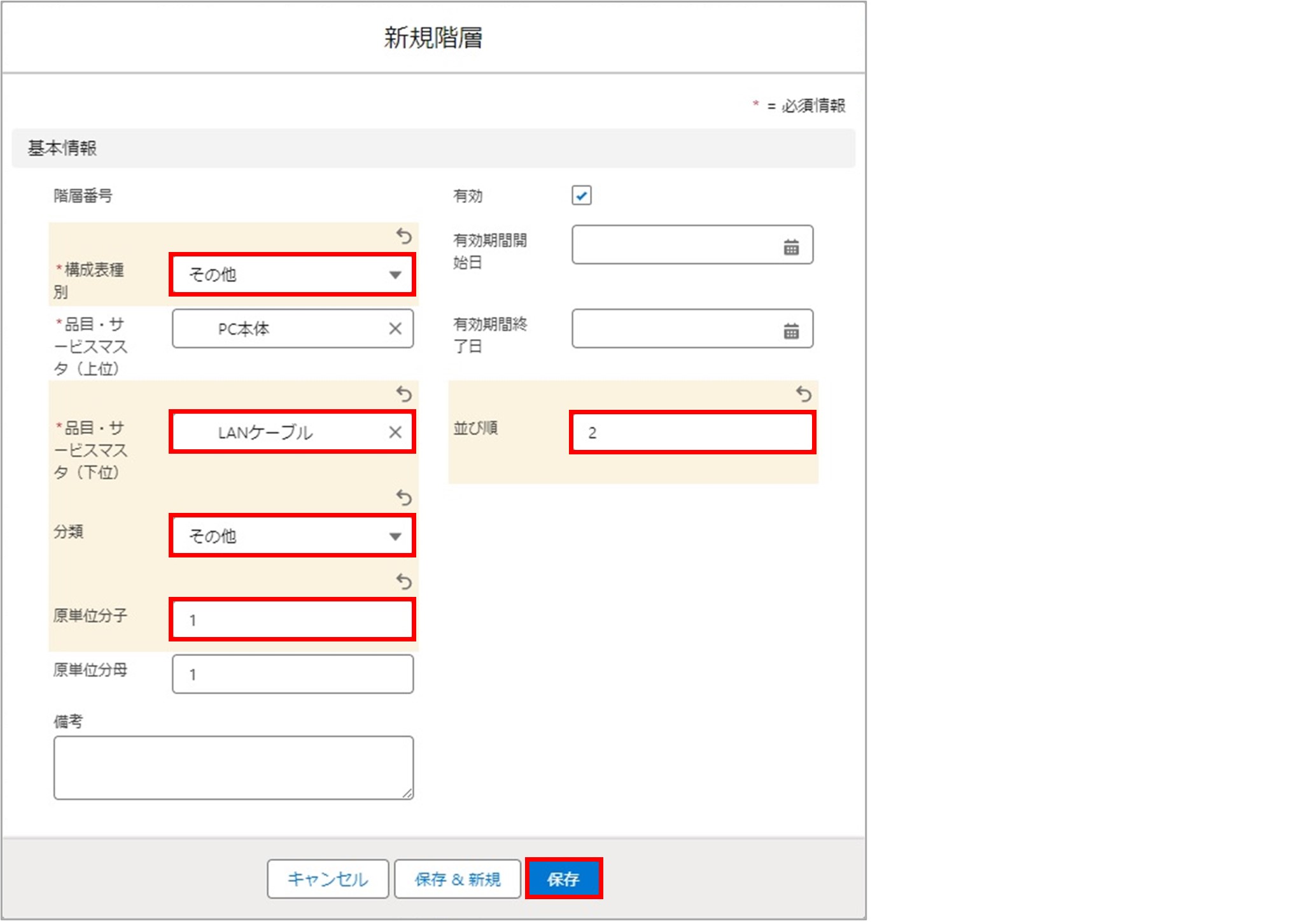Open calendar for 有効期間終了日
The height and width of the screenshot is (924, 1290).
point(790,331)
